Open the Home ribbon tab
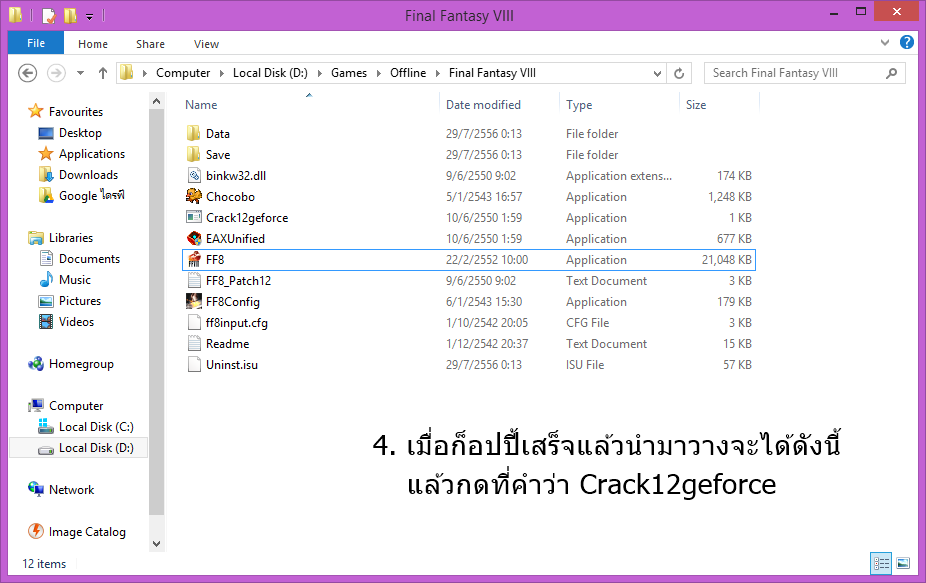This screenshot has width=926, height=583. (x=93, y=44)
